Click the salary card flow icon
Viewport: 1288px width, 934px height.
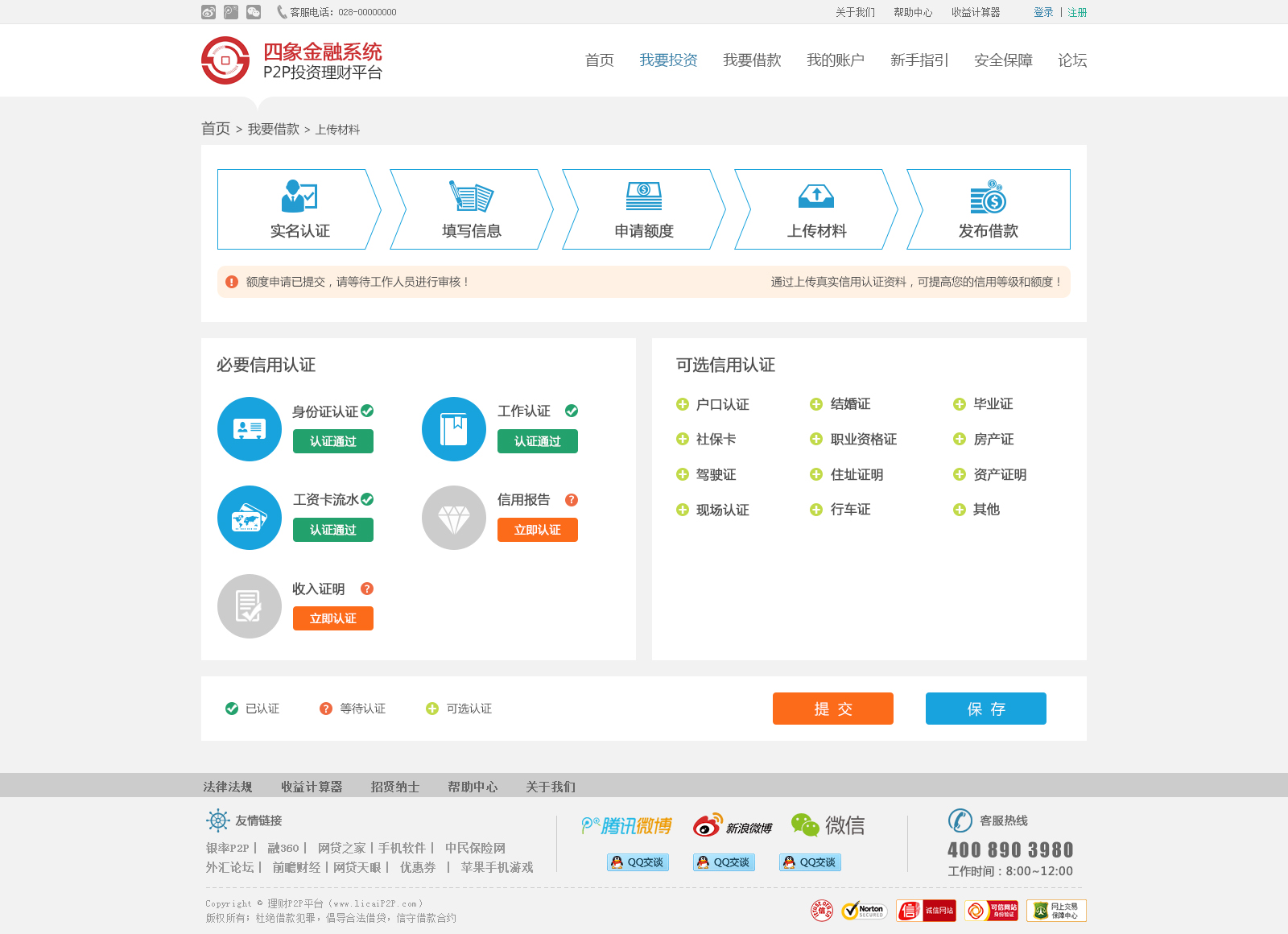(x=250, y=518)
